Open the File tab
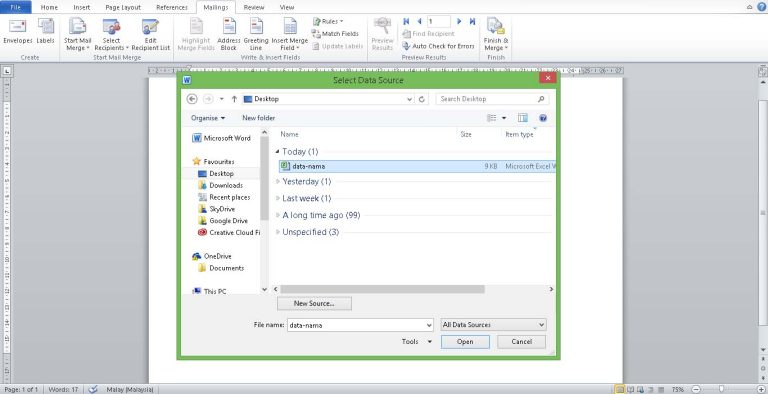The image size is (768, 394). [x=16, y=7]
